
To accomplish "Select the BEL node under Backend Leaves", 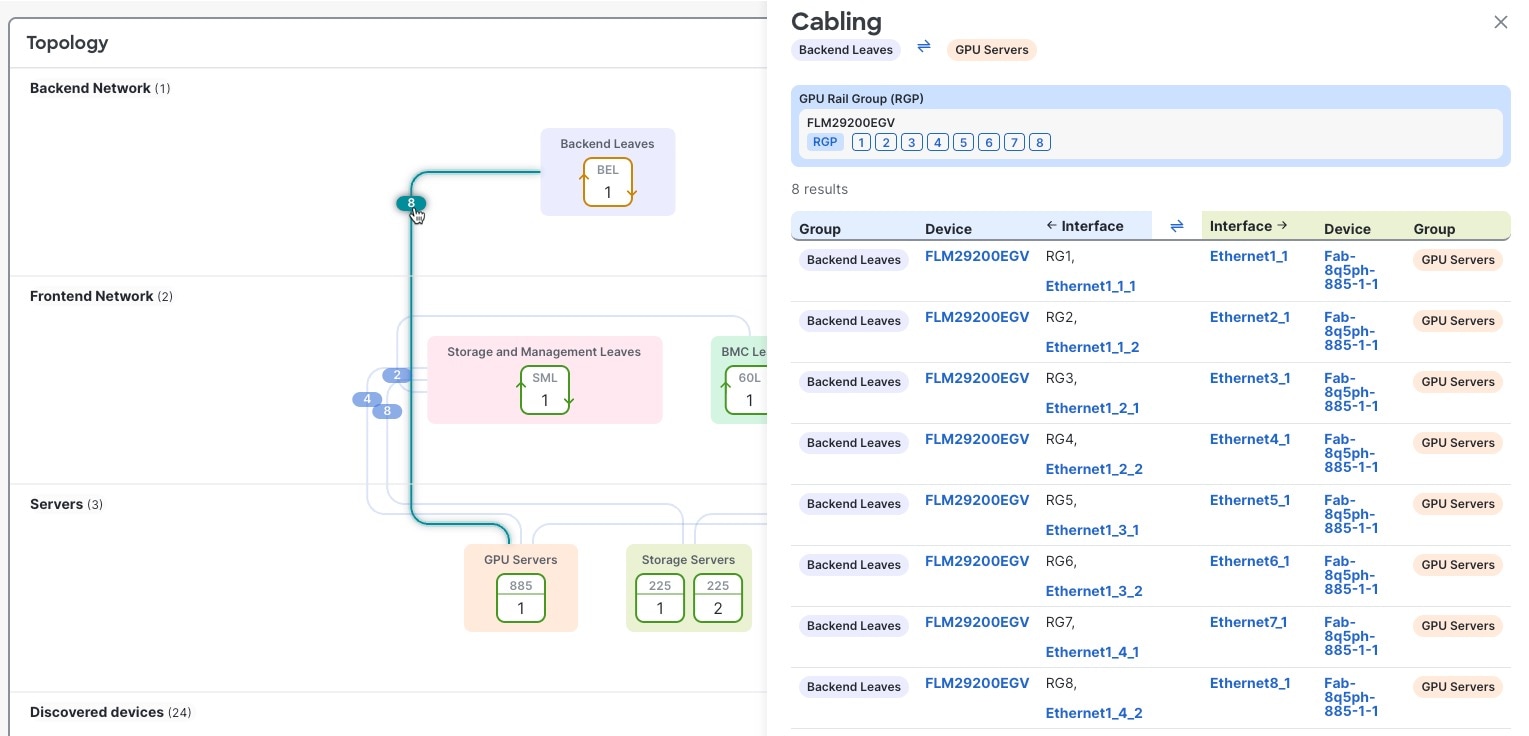I will (x=607, y=182).
